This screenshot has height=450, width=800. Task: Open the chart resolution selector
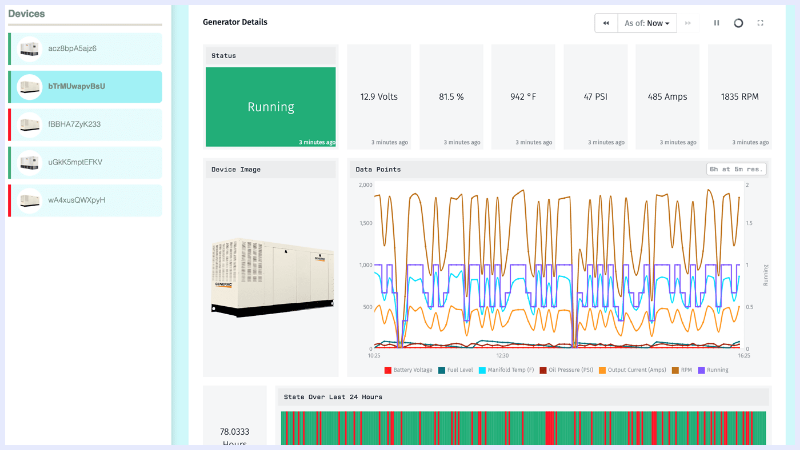736,169
